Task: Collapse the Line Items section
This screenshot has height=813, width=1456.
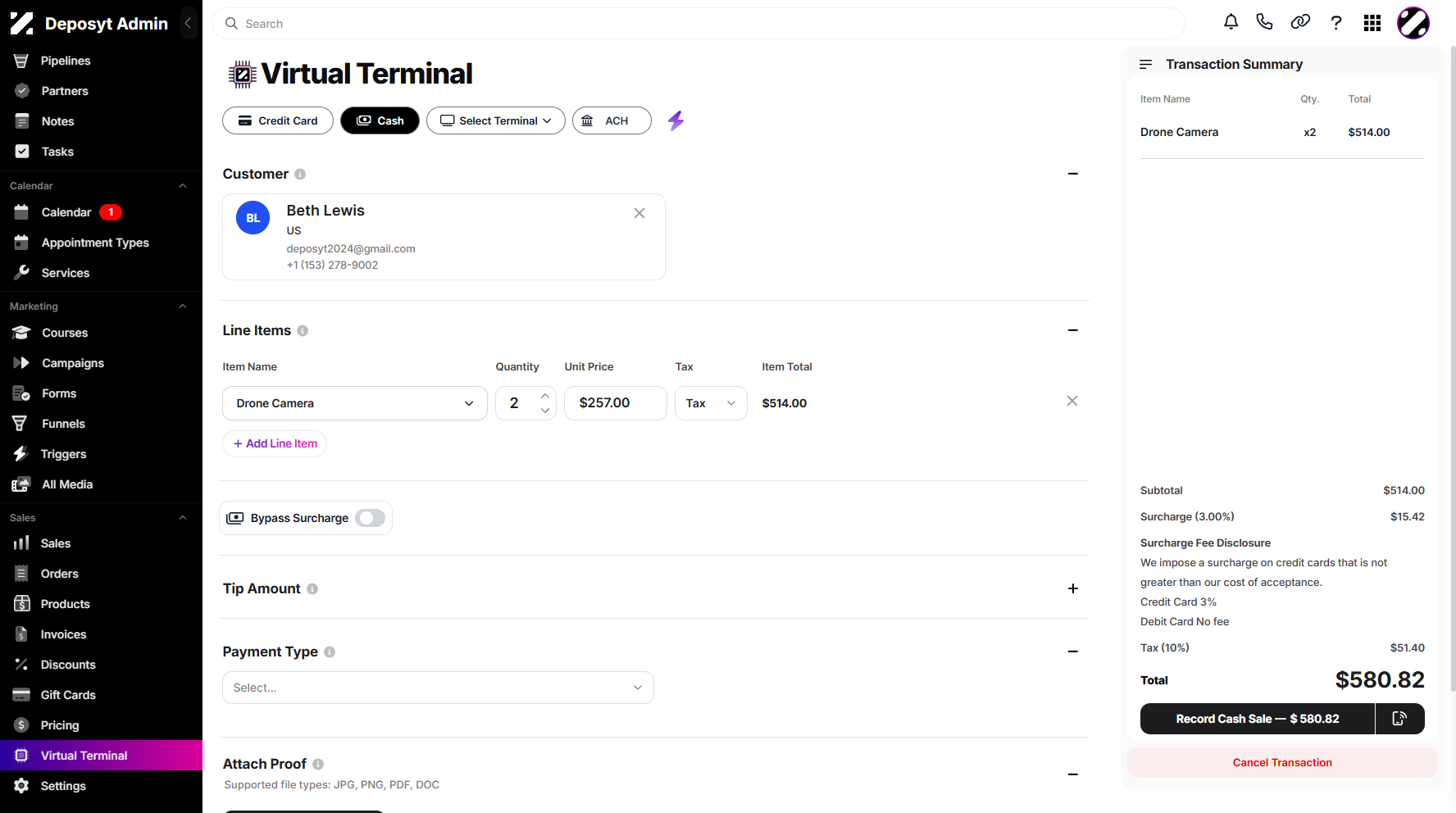Action: tap(1073, 330)
